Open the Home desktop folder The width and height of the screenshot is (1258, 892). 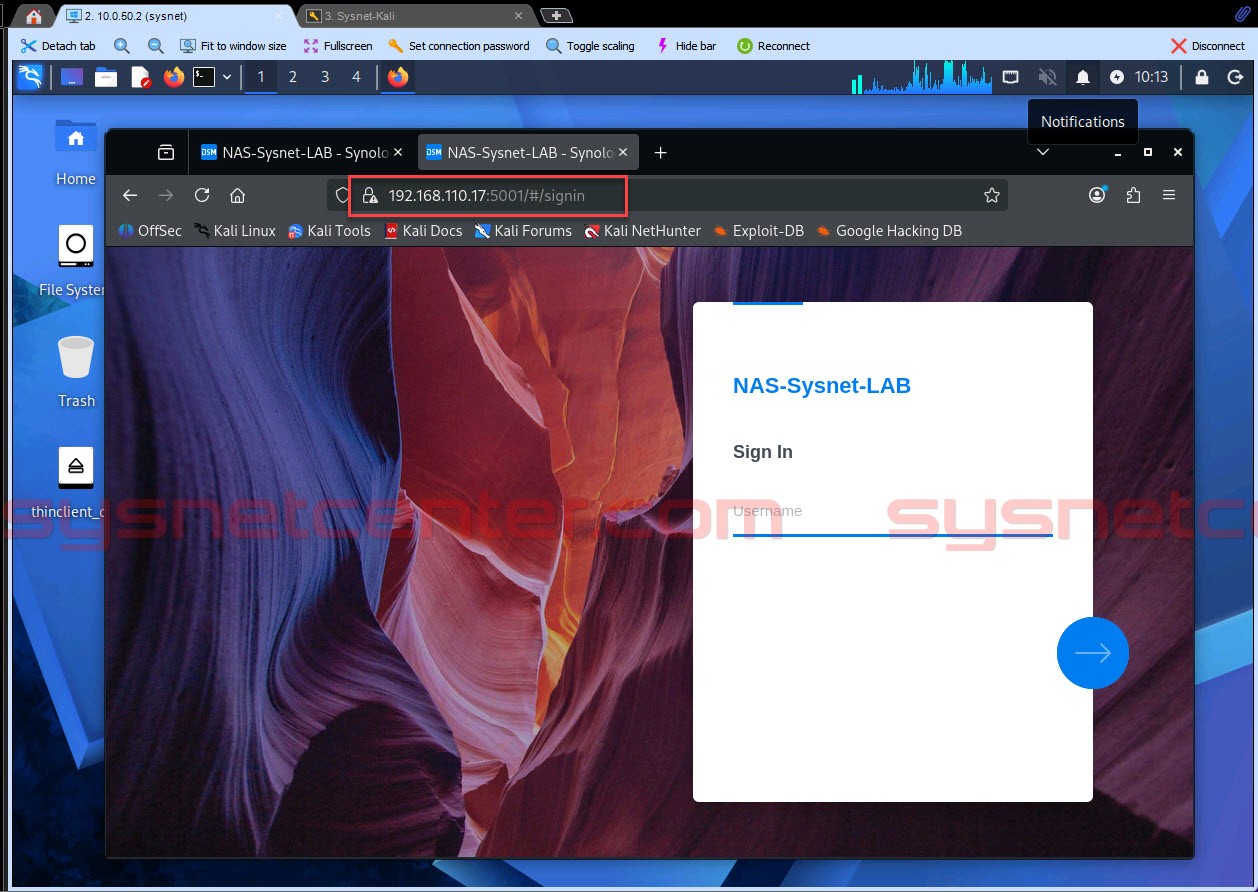[x=76, y=153]
